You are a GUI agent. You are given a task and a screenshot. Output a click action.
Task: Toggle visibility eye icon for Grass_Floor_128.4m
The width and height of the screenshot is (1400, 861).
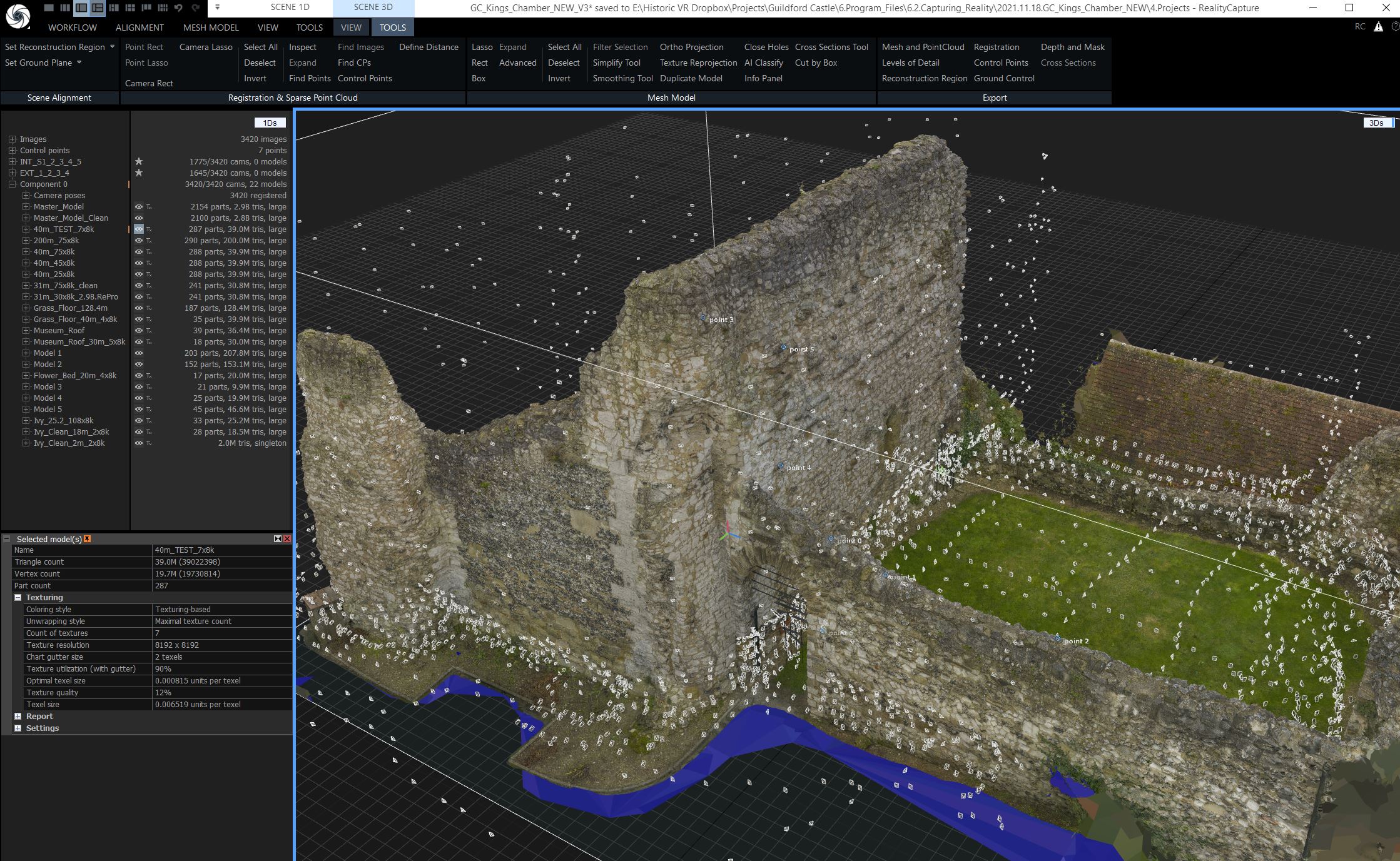(x=138, y=308)
